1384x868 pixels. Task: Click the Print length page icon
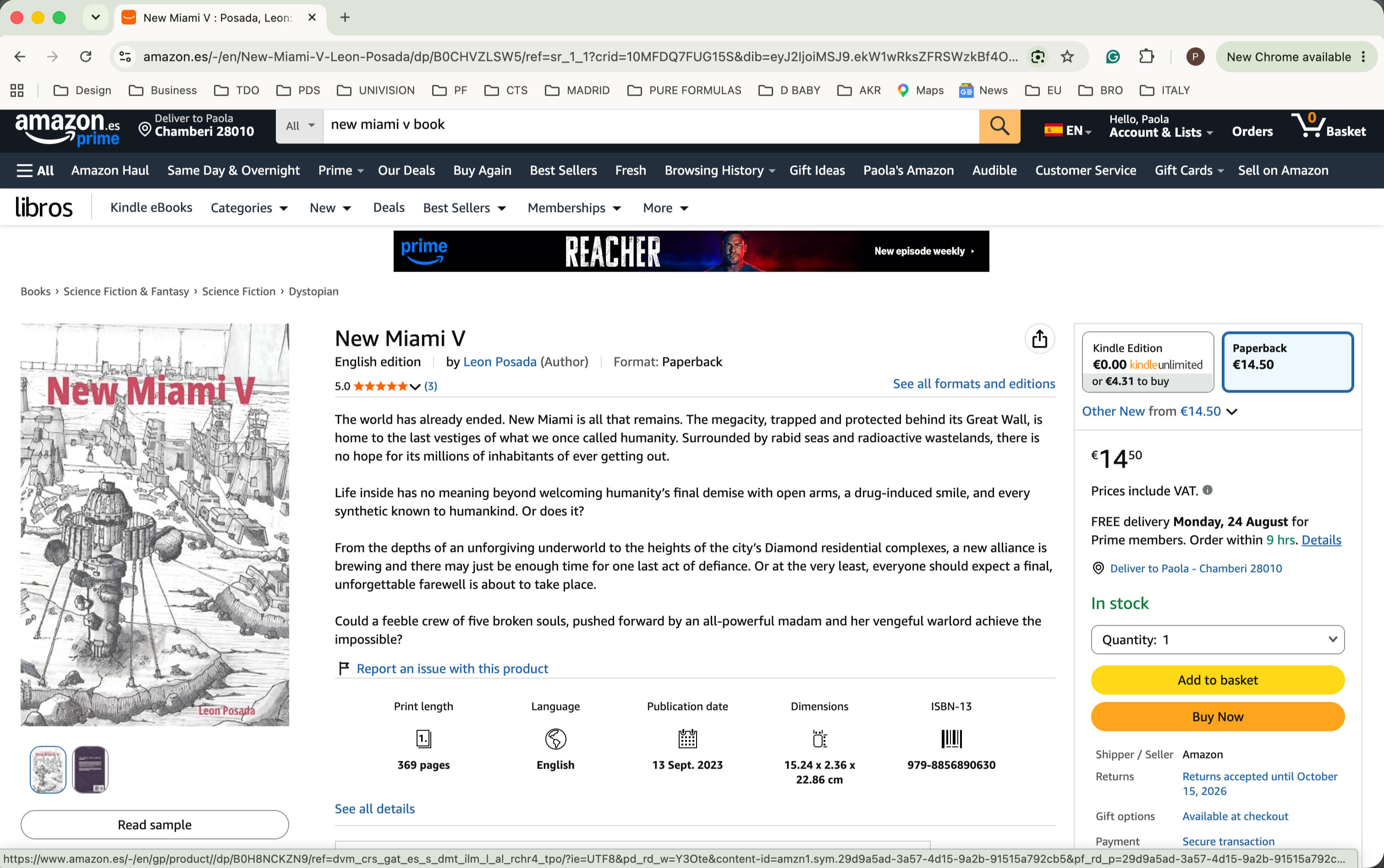(423, 738)
